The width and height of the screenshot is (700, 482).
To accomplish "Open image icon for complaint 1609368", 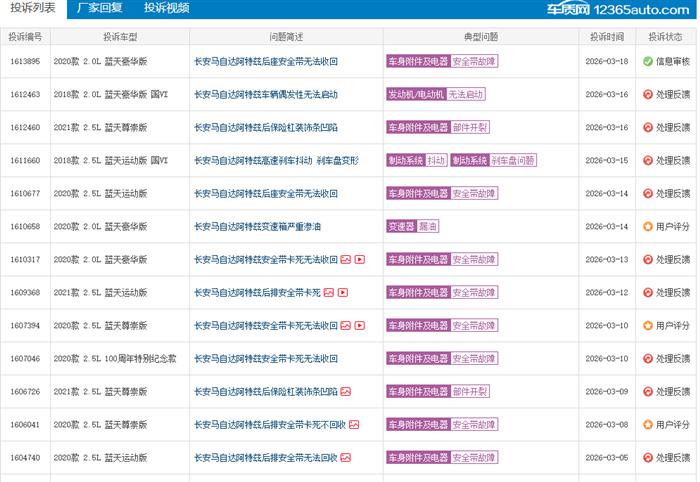I will click(x=327, y=293).
